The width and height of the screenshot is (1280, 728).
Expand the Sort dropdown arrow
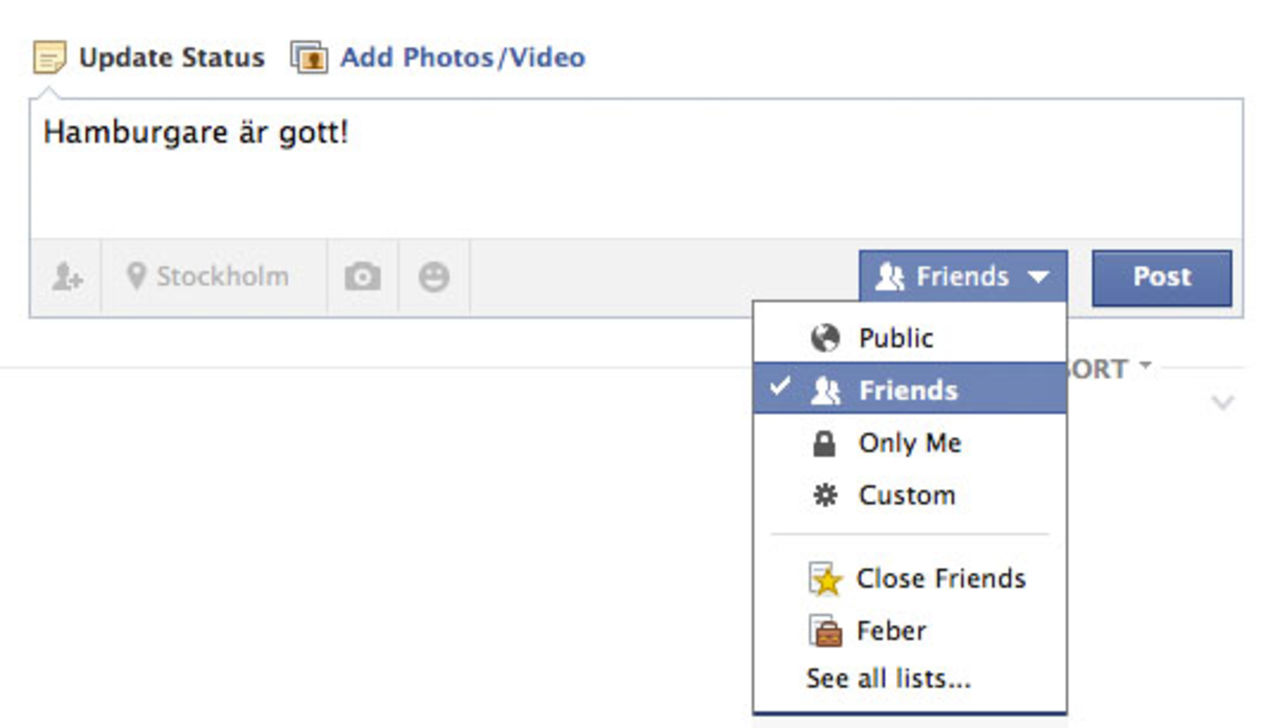(x=1144, y=365)
